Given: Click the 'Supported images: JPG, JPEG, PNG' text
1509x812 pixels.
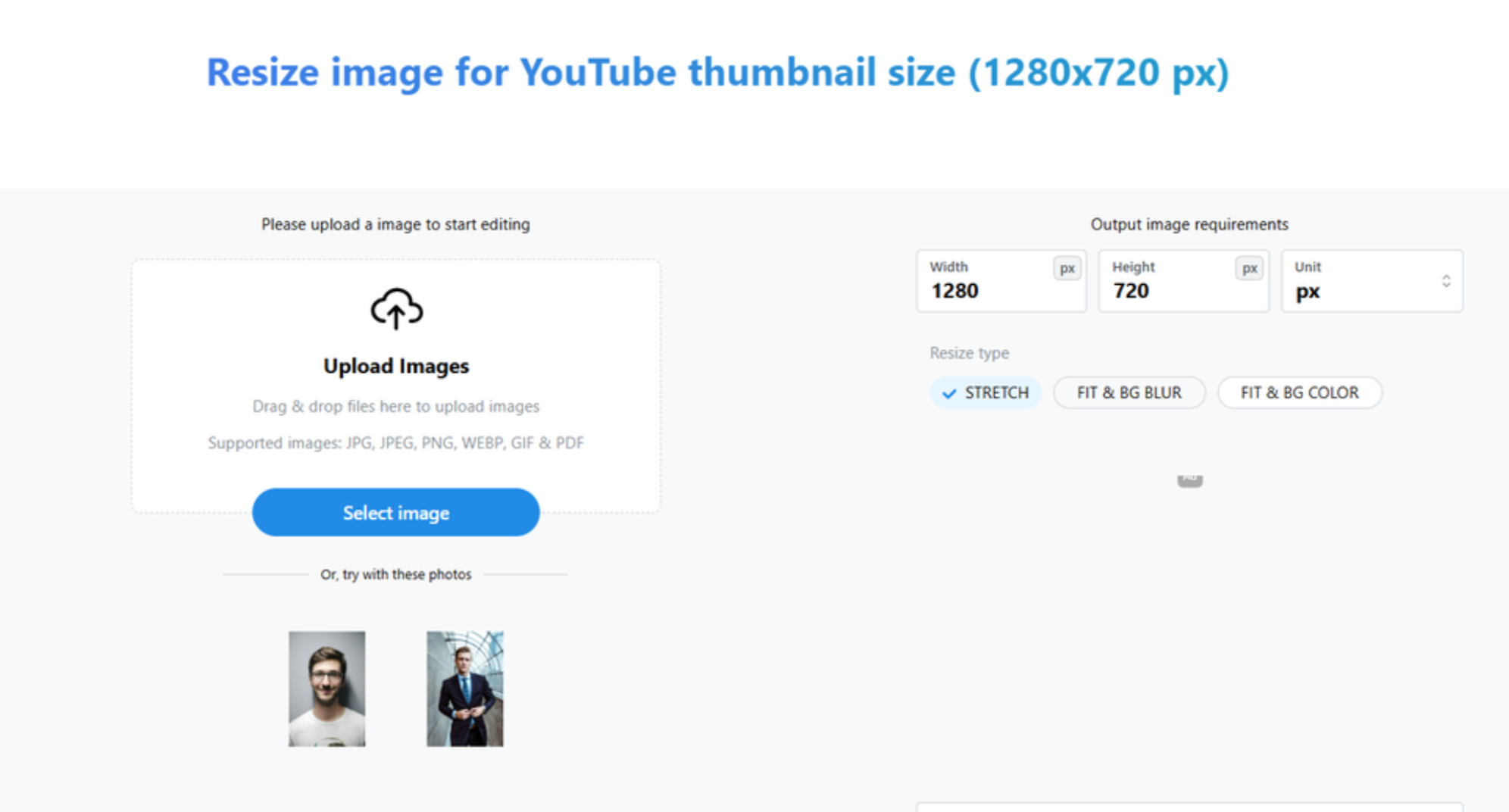Looking at the screenshot, I should (x=395, y=442).
